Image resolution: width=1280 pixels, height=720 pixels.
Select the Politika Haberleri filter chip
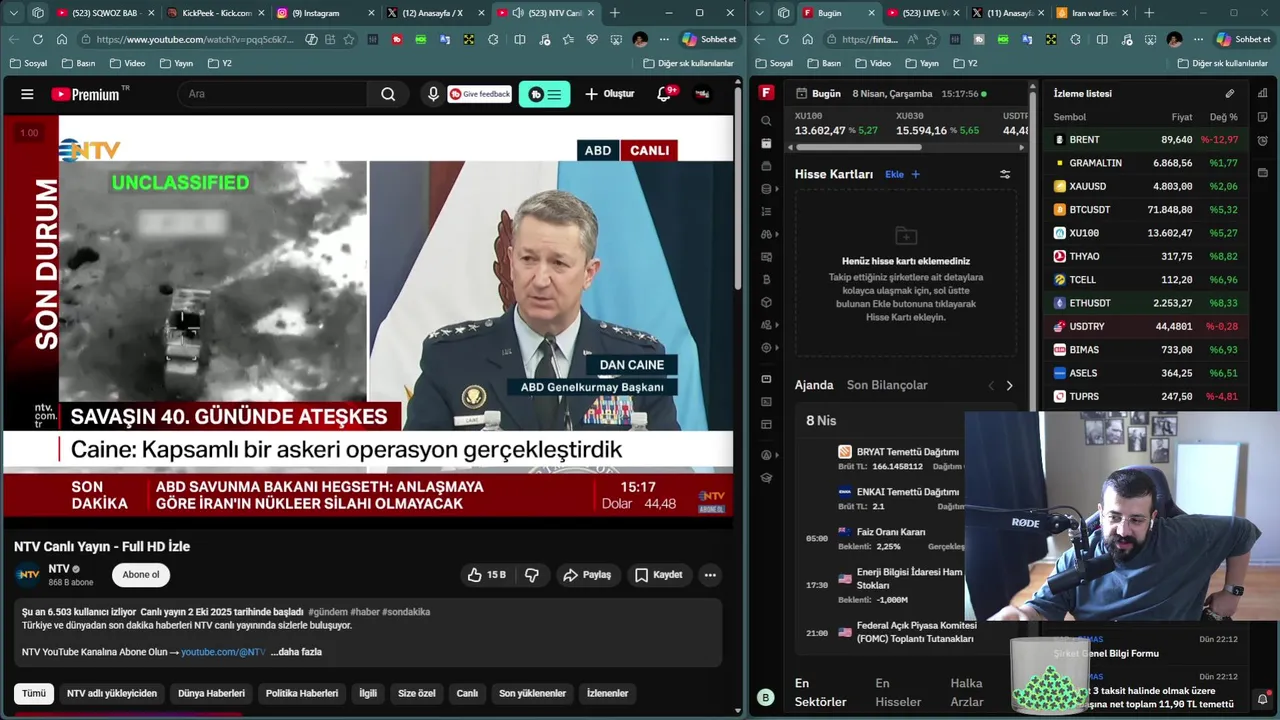click(x=301, y=693)
